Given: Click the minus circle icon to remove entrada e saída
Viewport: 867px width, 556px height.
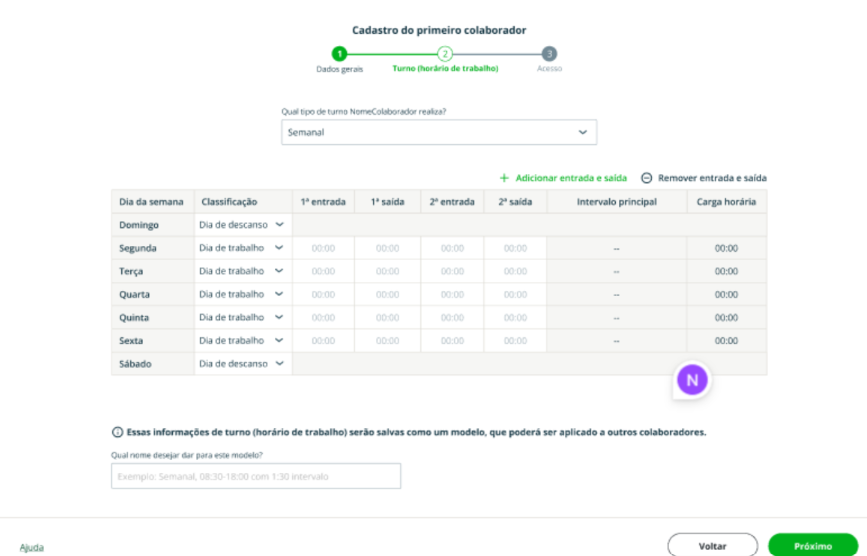Looking at the screenshot, I should (647, 178).
